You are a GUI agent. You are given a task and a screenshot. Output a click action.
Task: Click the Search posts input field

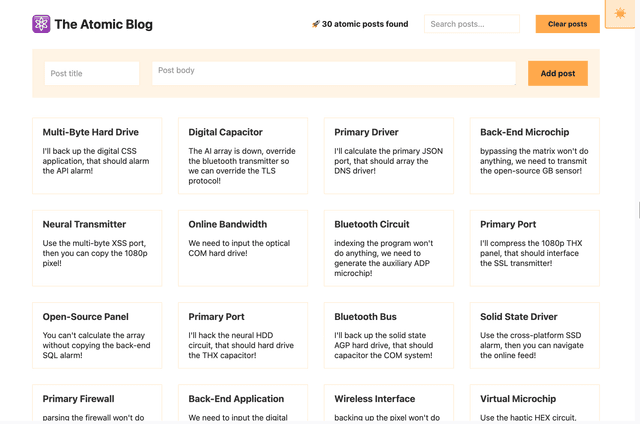point(471,24)
